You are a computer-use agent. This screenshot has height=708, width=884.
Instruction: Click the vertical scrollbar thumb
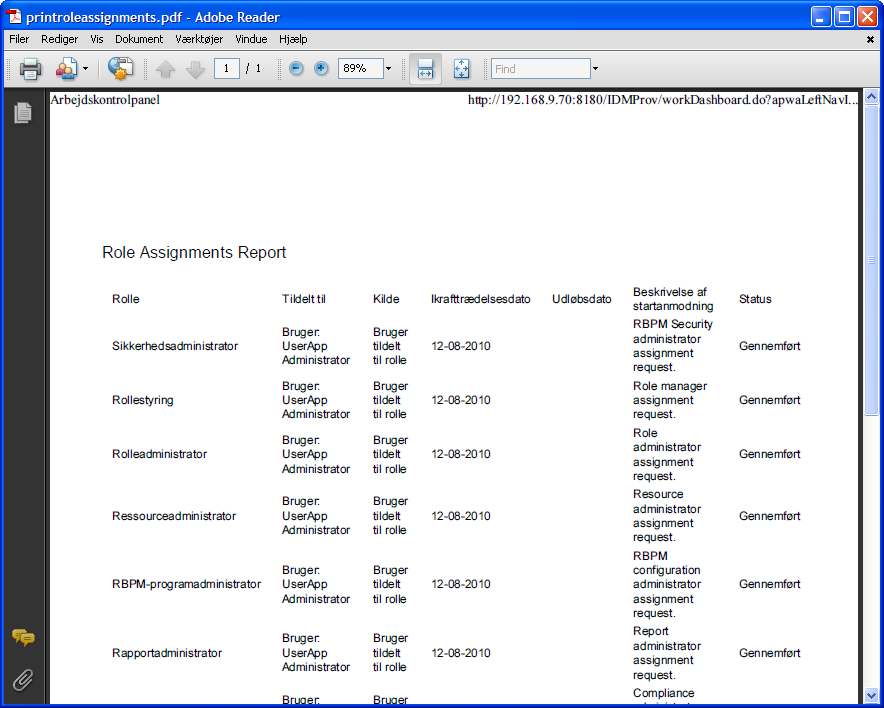(871, 260)
